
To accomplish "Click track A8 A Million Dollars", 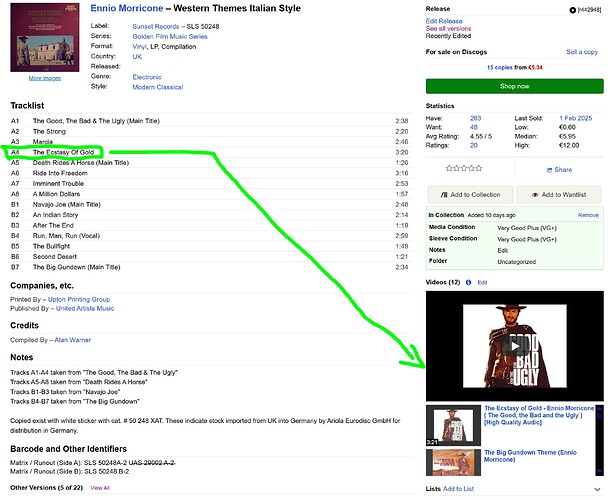I will coord(57,194).
